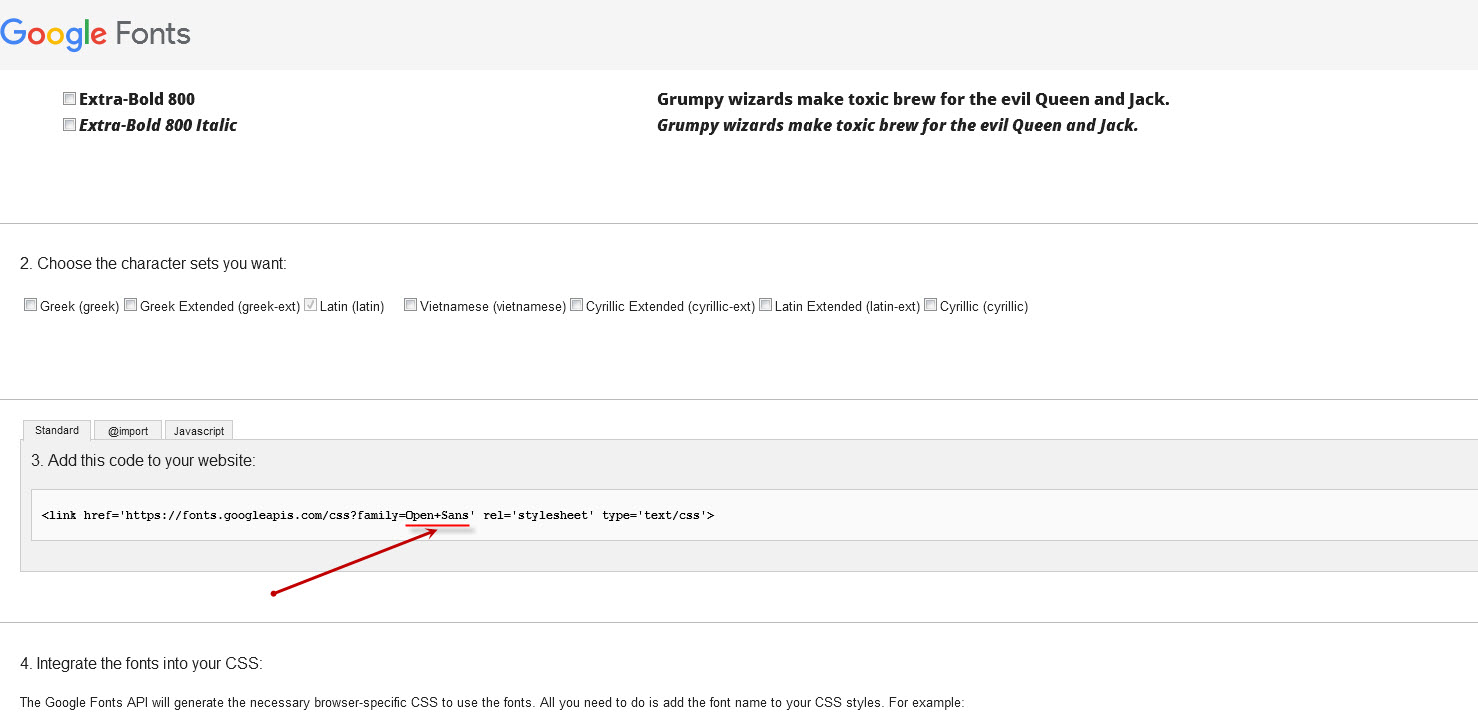
Task: Switch to the Standard tab
Action: click(x=57, y=430)
